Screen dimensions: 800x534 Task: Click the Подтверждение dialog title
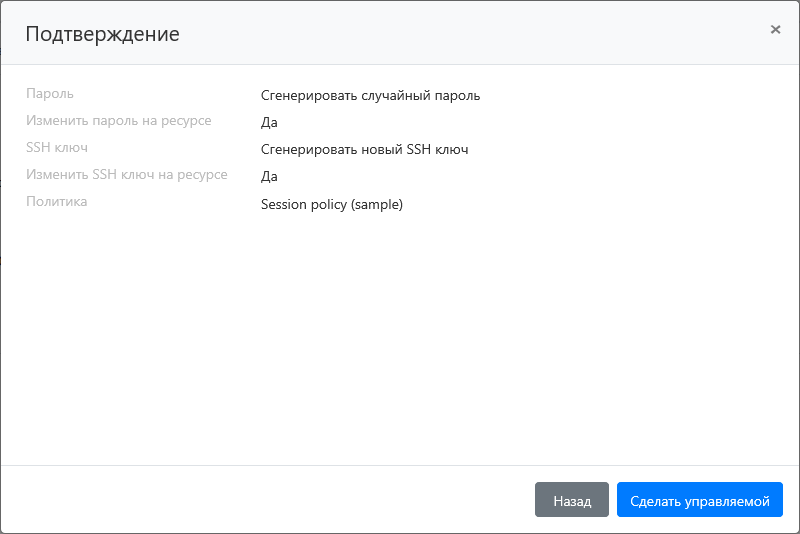point(102,34)
